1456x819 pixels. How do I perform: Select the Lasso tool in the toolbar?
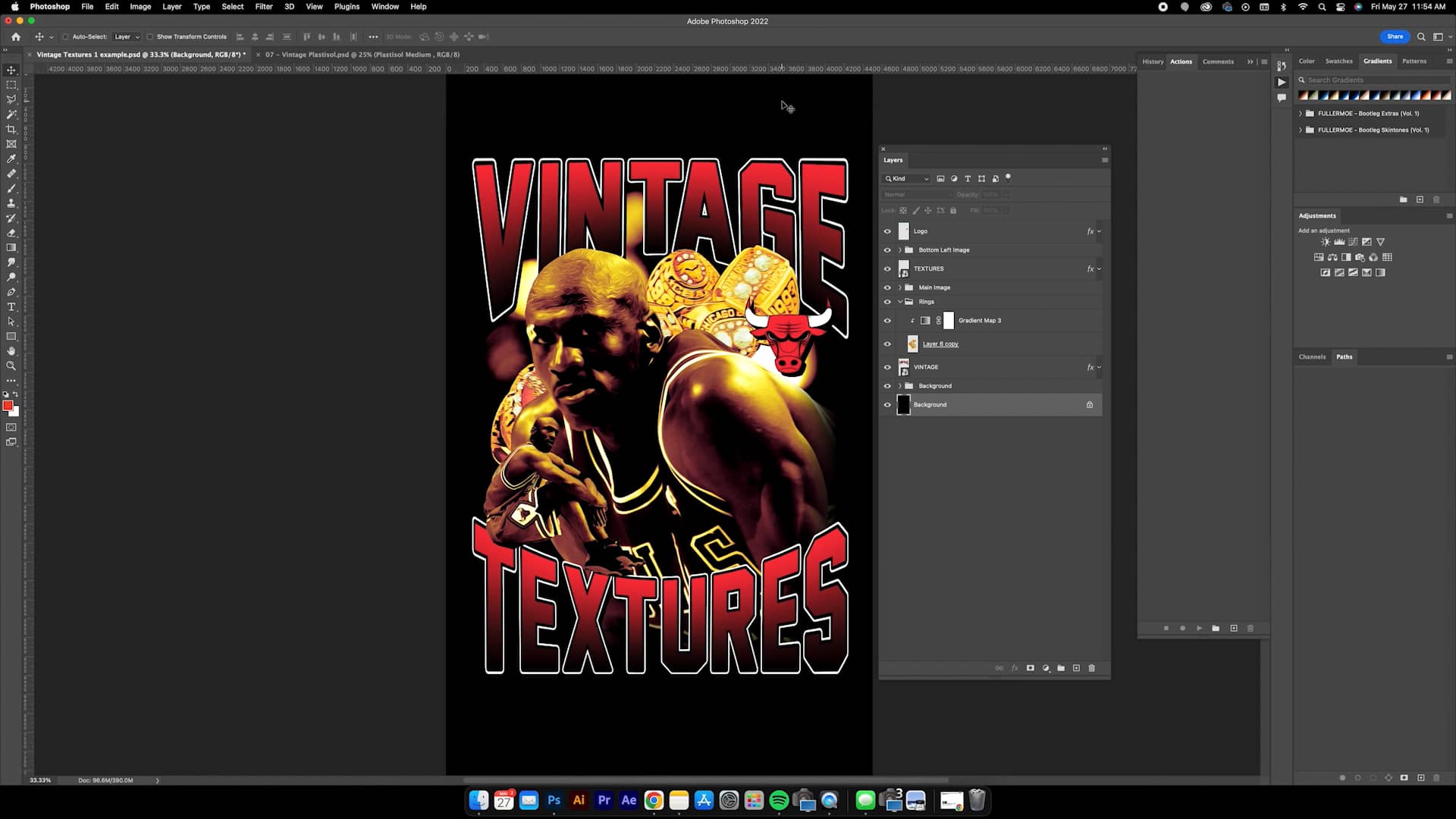(11, 99)
